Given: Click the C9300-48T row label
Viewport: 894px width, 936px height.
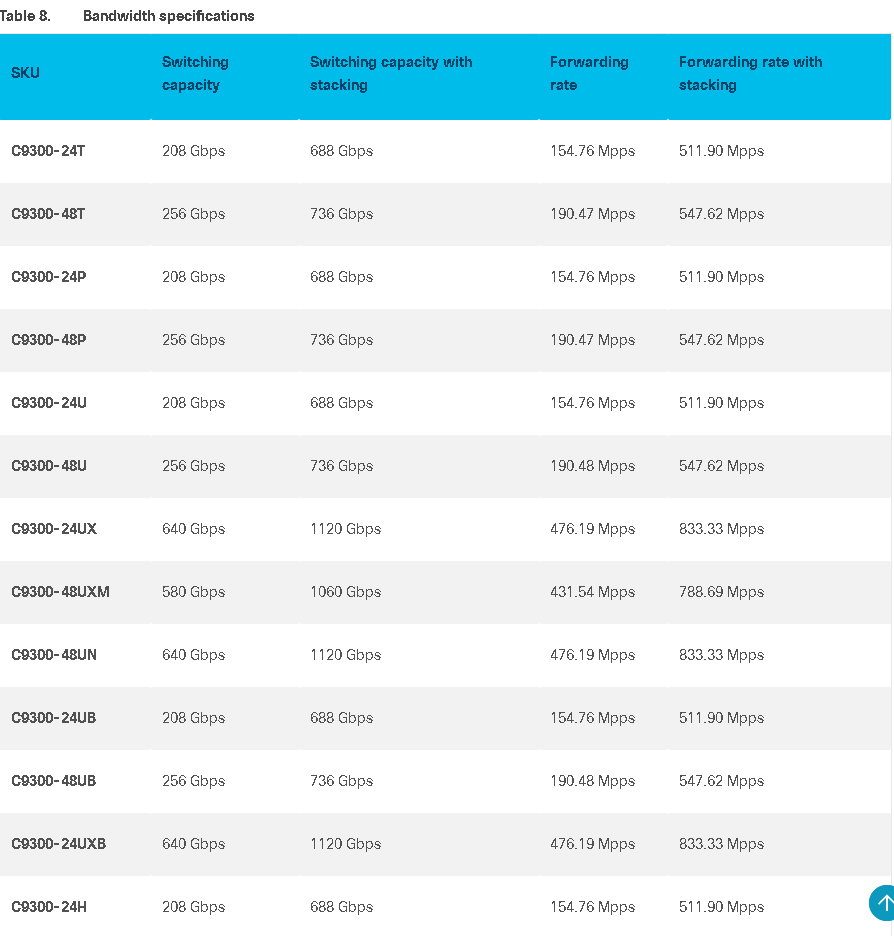Looking at the screenshot, I should tap(48, 214).
